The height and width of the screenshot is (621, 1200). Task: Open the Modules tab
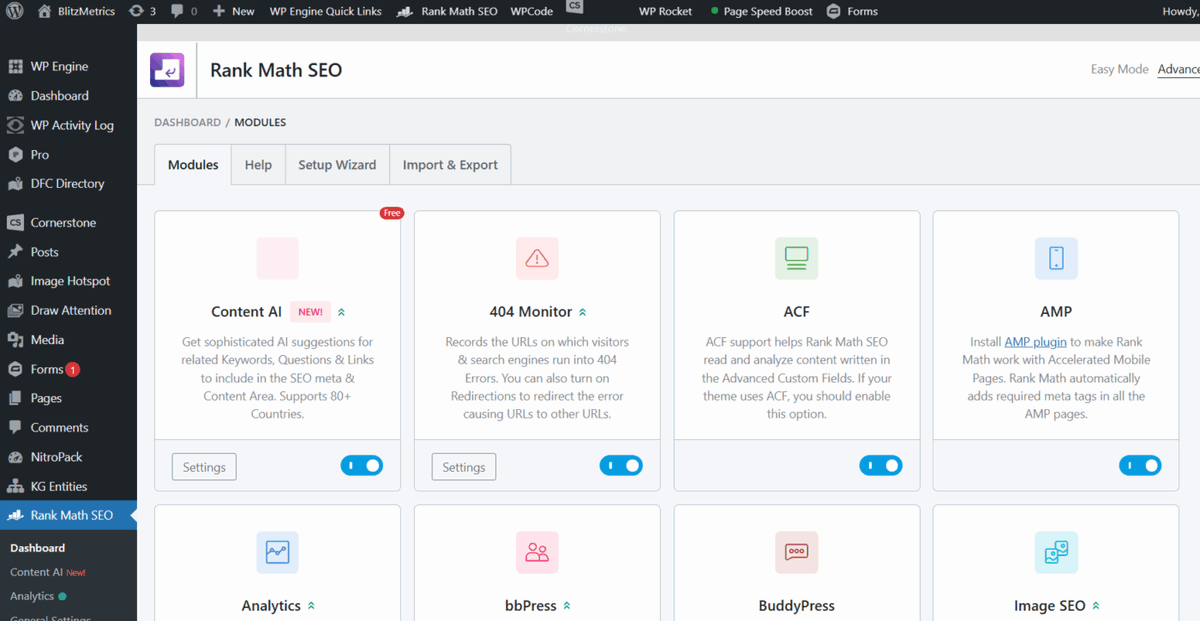pyautogui.click(x=193, y=165)
